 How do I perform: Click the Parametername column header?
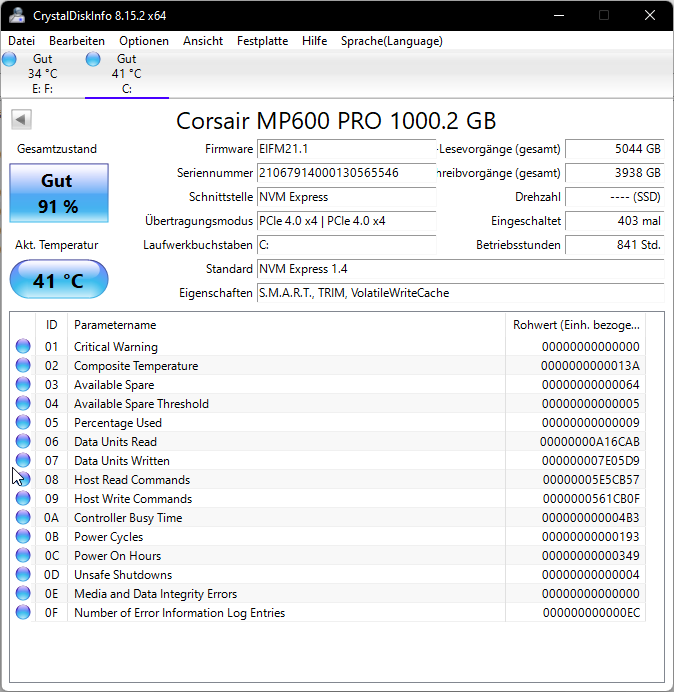click(286, 325)
